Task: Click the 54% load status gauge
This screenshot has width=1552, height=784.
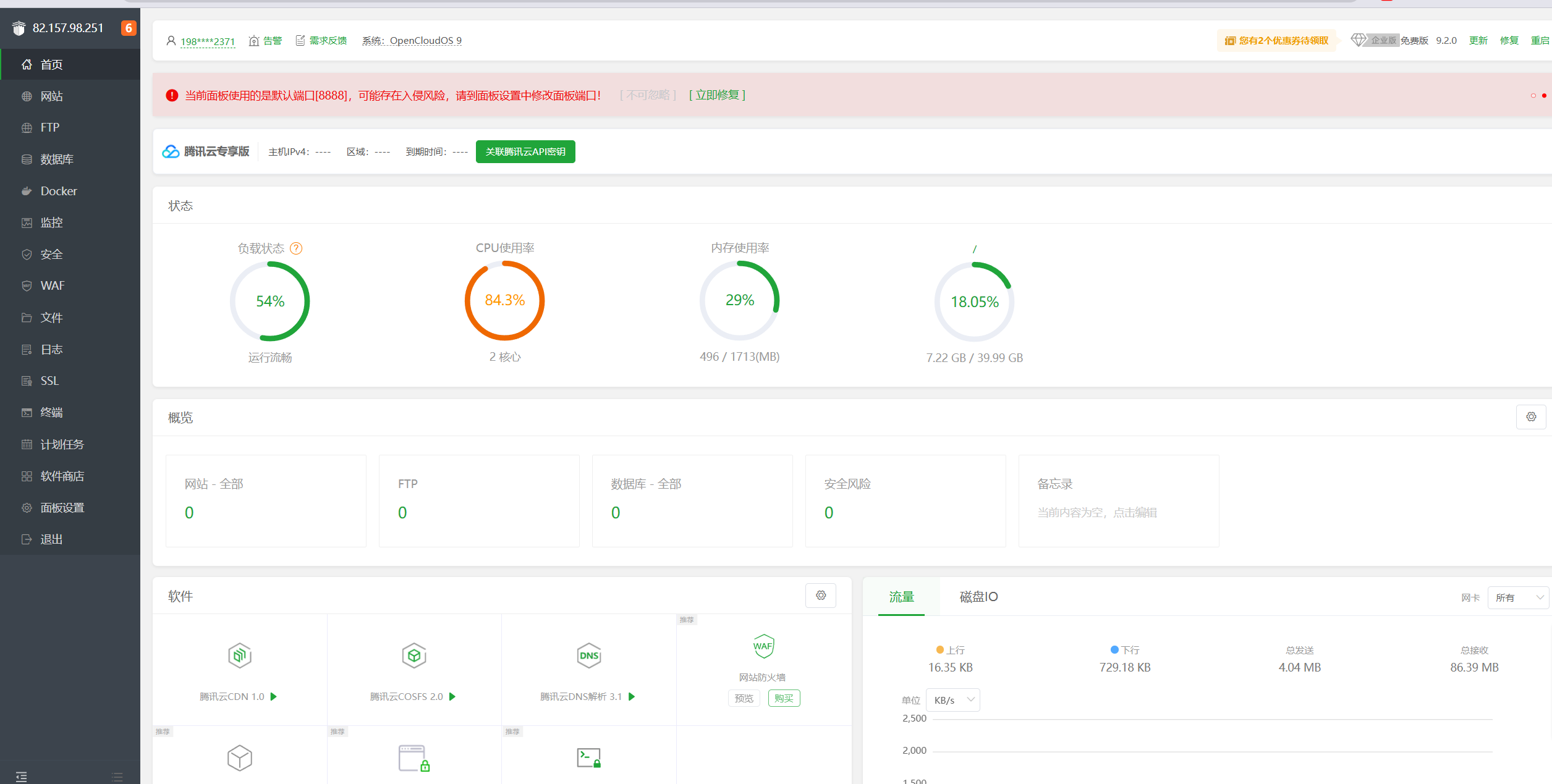Action: tap(270, 301)
